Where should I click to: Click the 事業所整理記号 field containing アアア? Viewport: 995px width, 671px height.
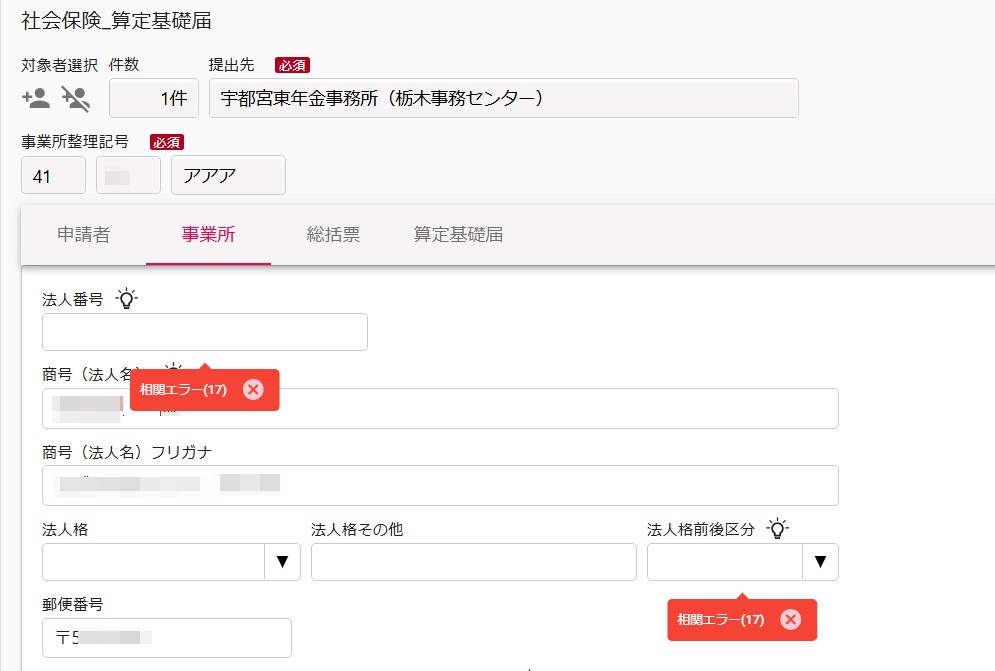click(x=228, y=175)
